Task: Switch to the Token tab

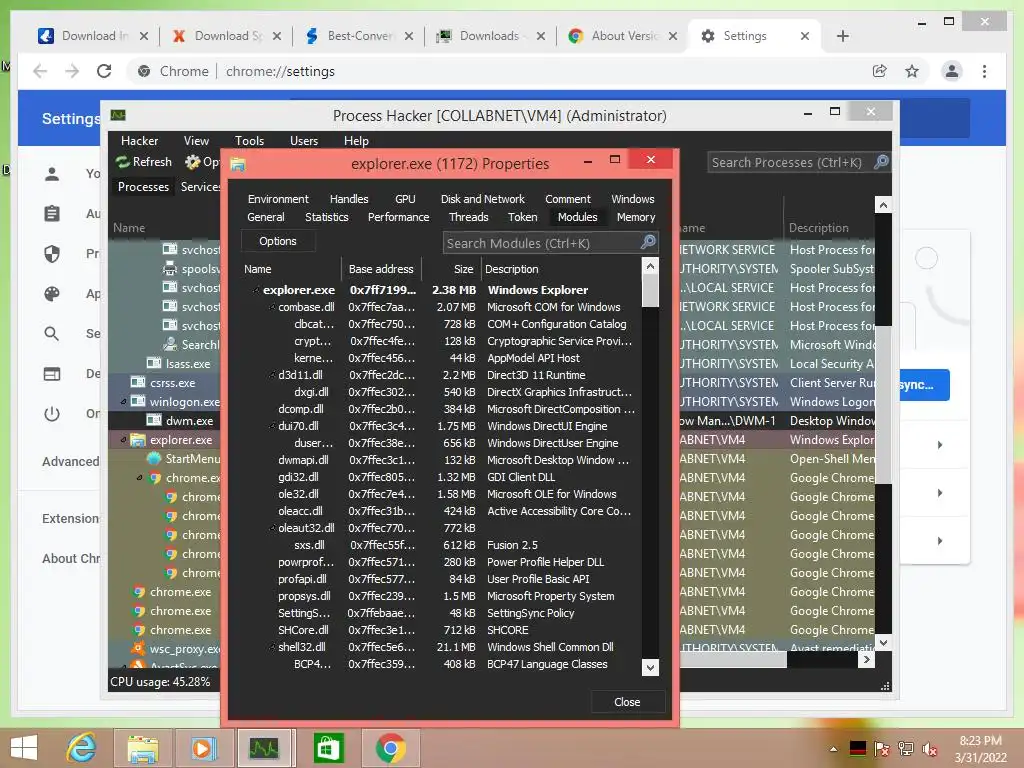Action: click(522, 217)
